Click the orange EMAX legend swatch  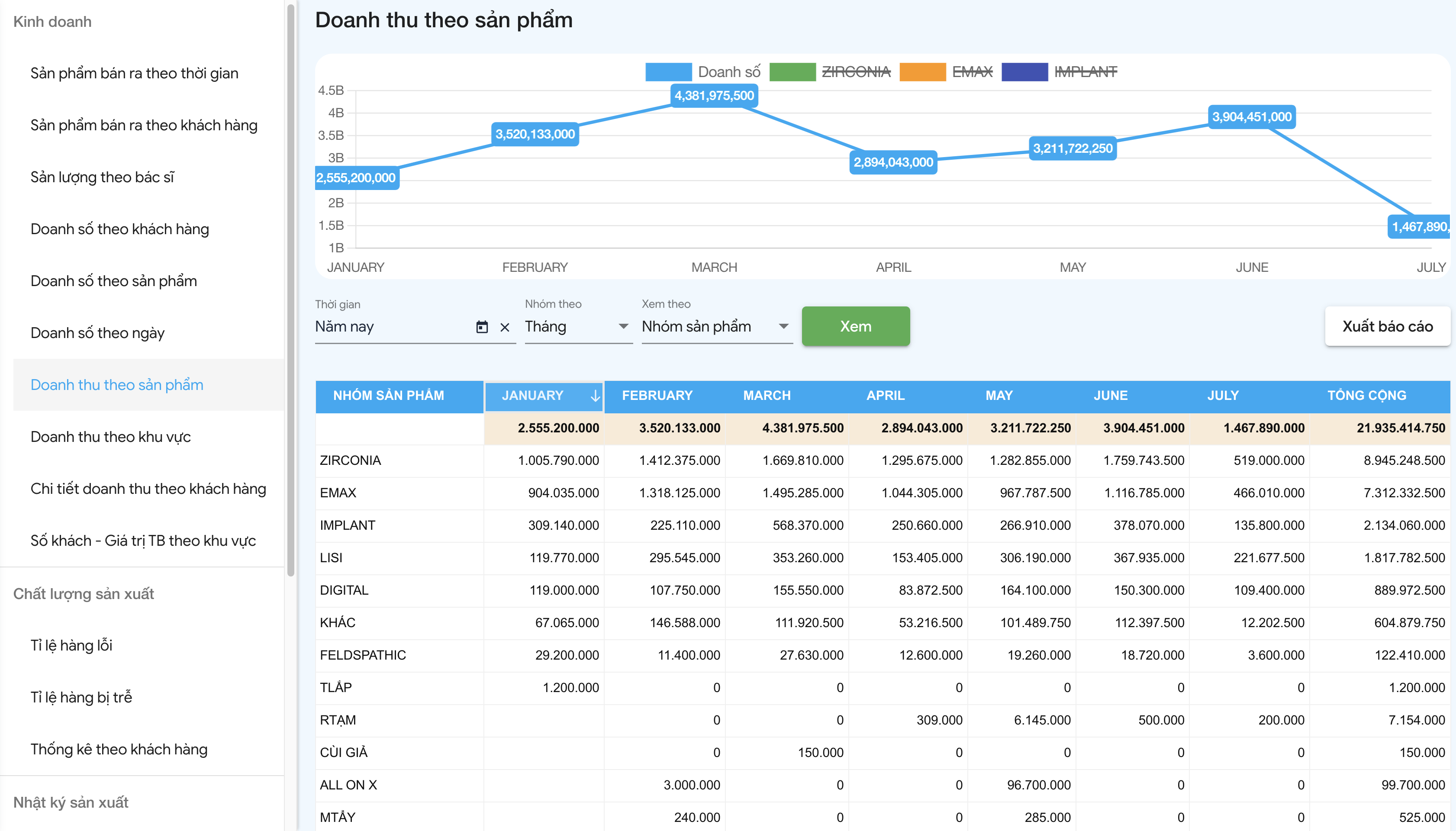[x=922, y=72]
